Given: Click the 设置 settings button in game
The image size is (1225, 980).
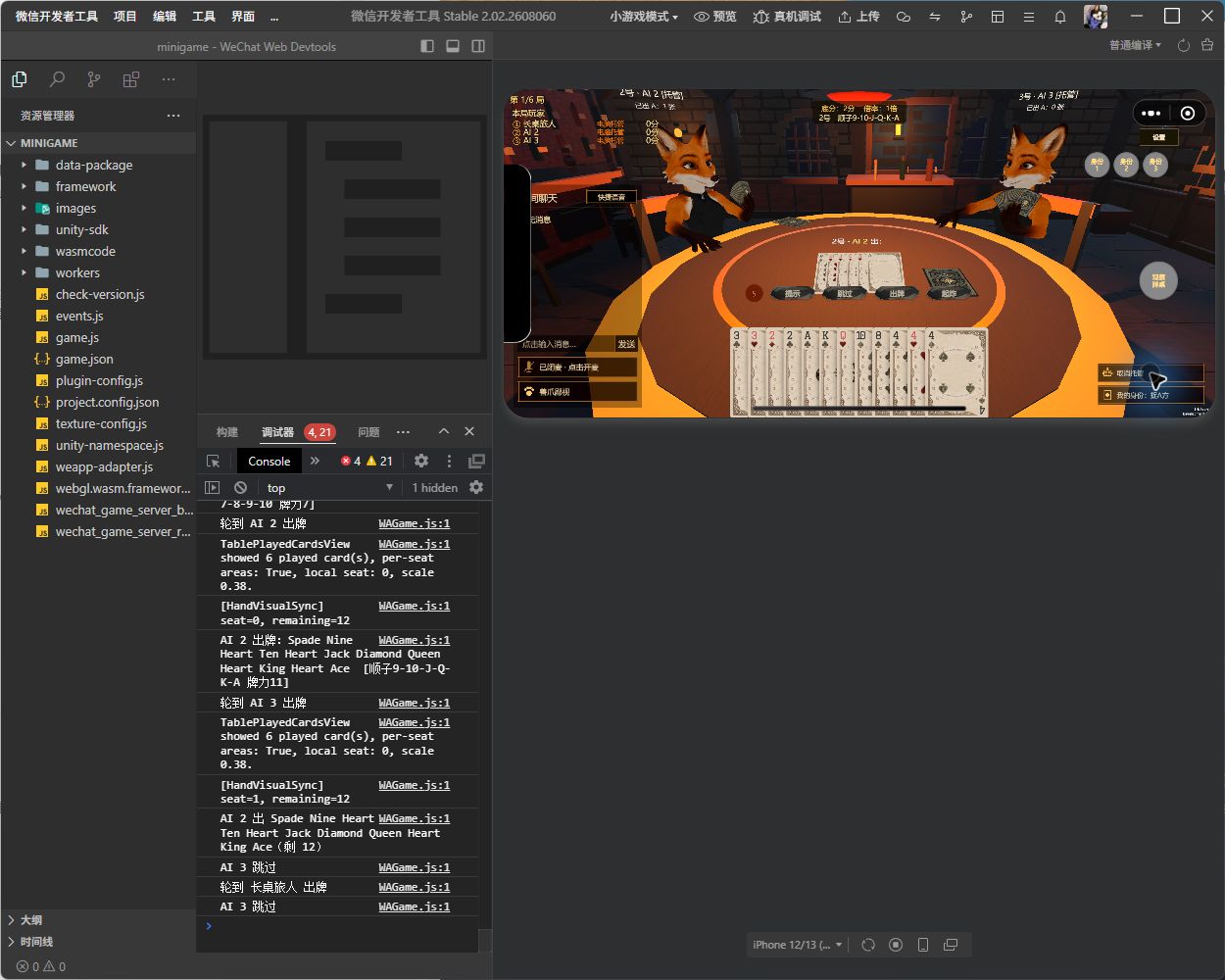Looking at the screenshot, I should 1159,138.
